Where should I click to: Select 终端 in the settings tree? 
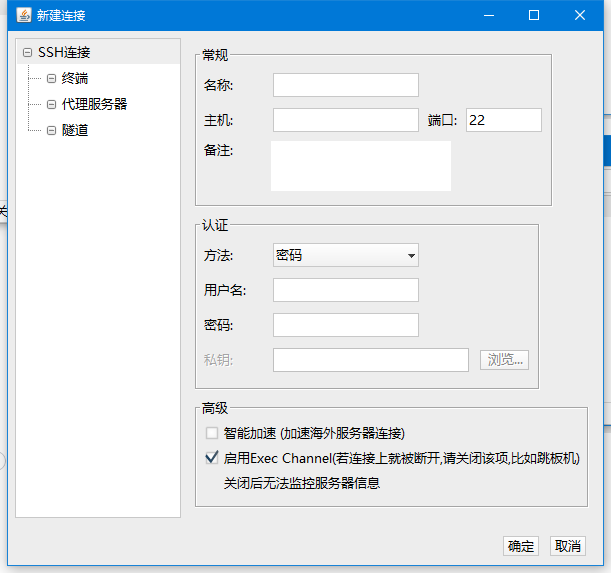tap(75, 78)
